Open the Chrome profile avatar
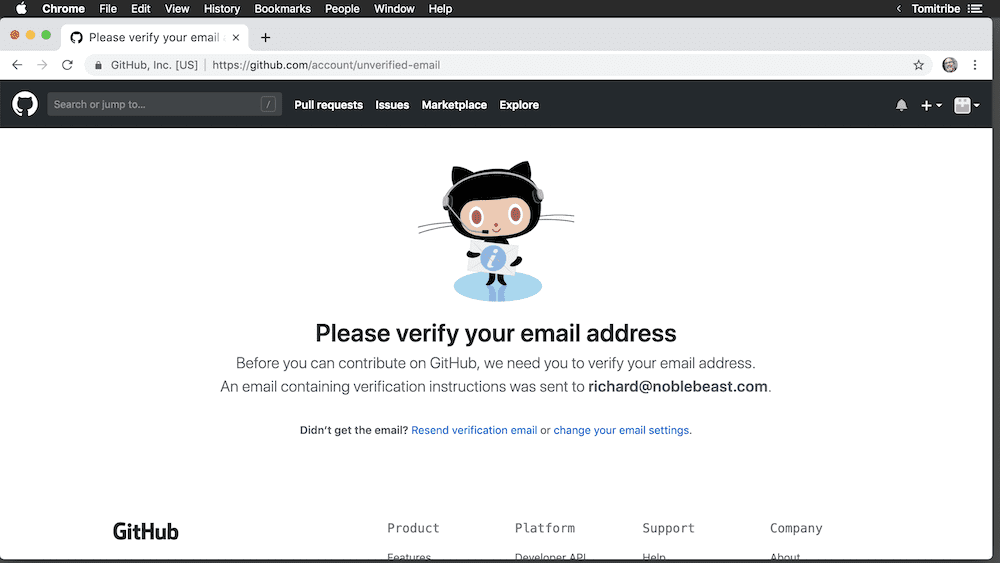Image resolution: width=1000 pixels, height=563 pixels. pyautogui.click(x=950, y=65)
